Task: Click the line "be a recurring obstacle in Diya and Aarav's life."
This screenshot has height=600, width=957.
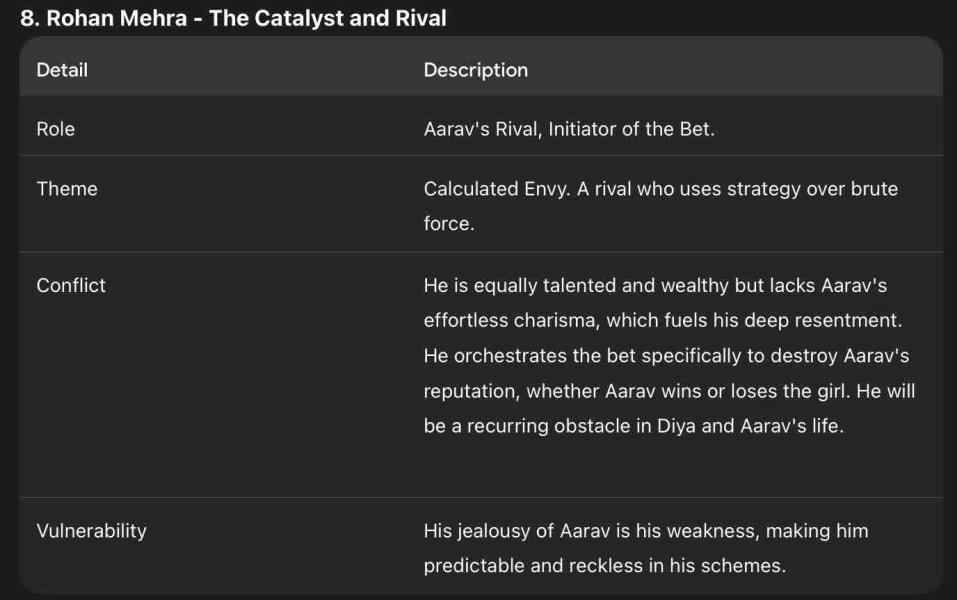Action: pyautogui.click(x=633, y=426)
